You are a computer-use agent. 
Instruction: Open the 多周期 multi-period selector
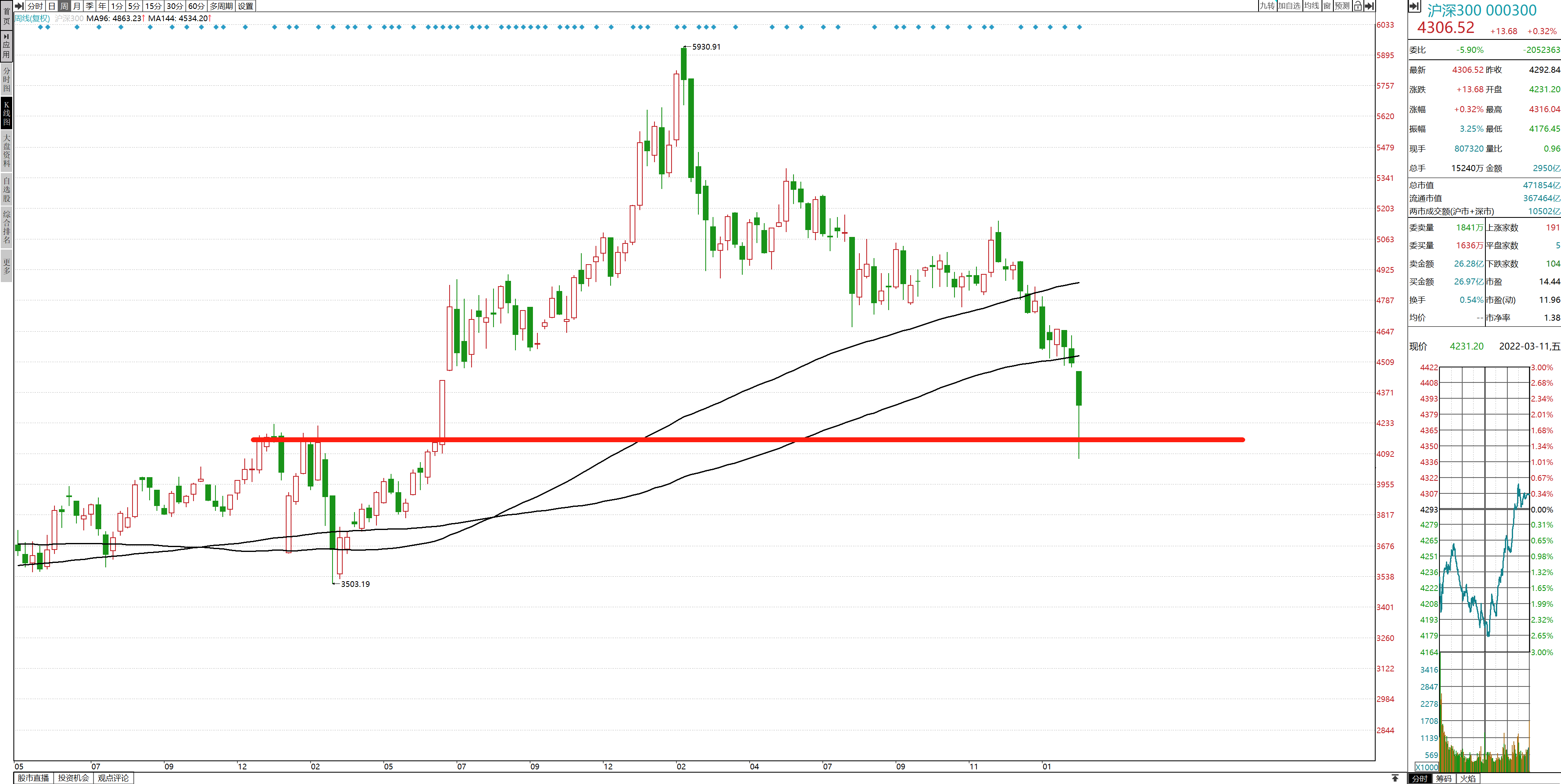tap(221, 6)
